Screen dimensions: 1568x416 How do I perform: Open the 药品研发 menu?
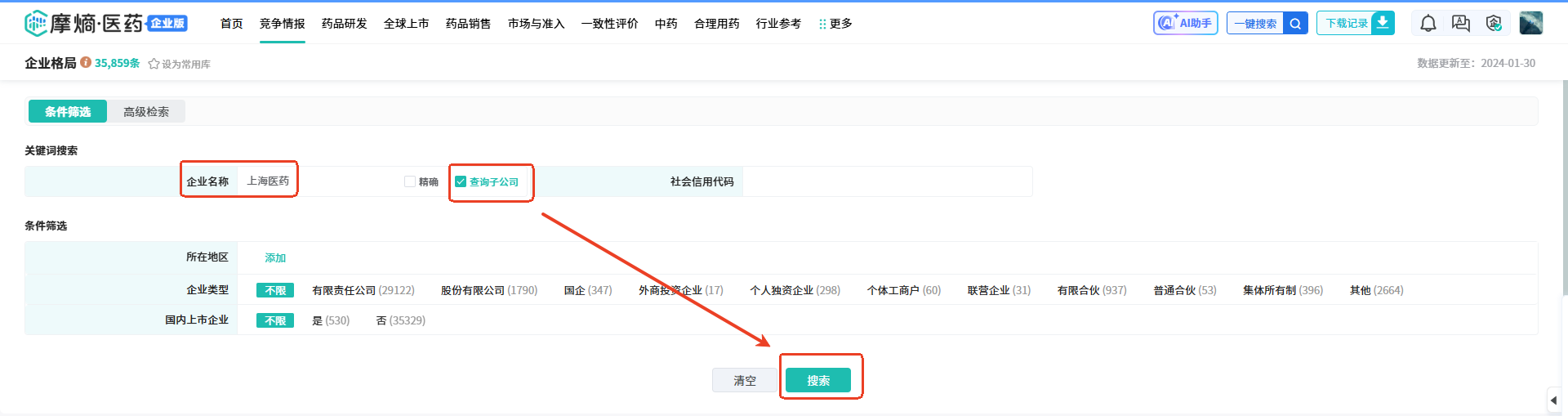[x=345, y=24]
